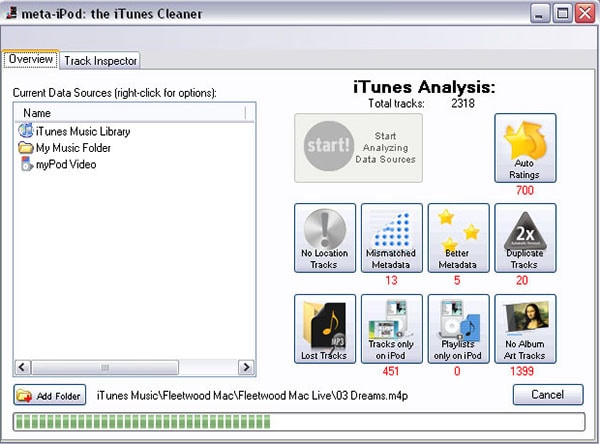The image size is (600, 444).
Task: View the Duplicate Tracks tile
Action: tap(525, 238)
